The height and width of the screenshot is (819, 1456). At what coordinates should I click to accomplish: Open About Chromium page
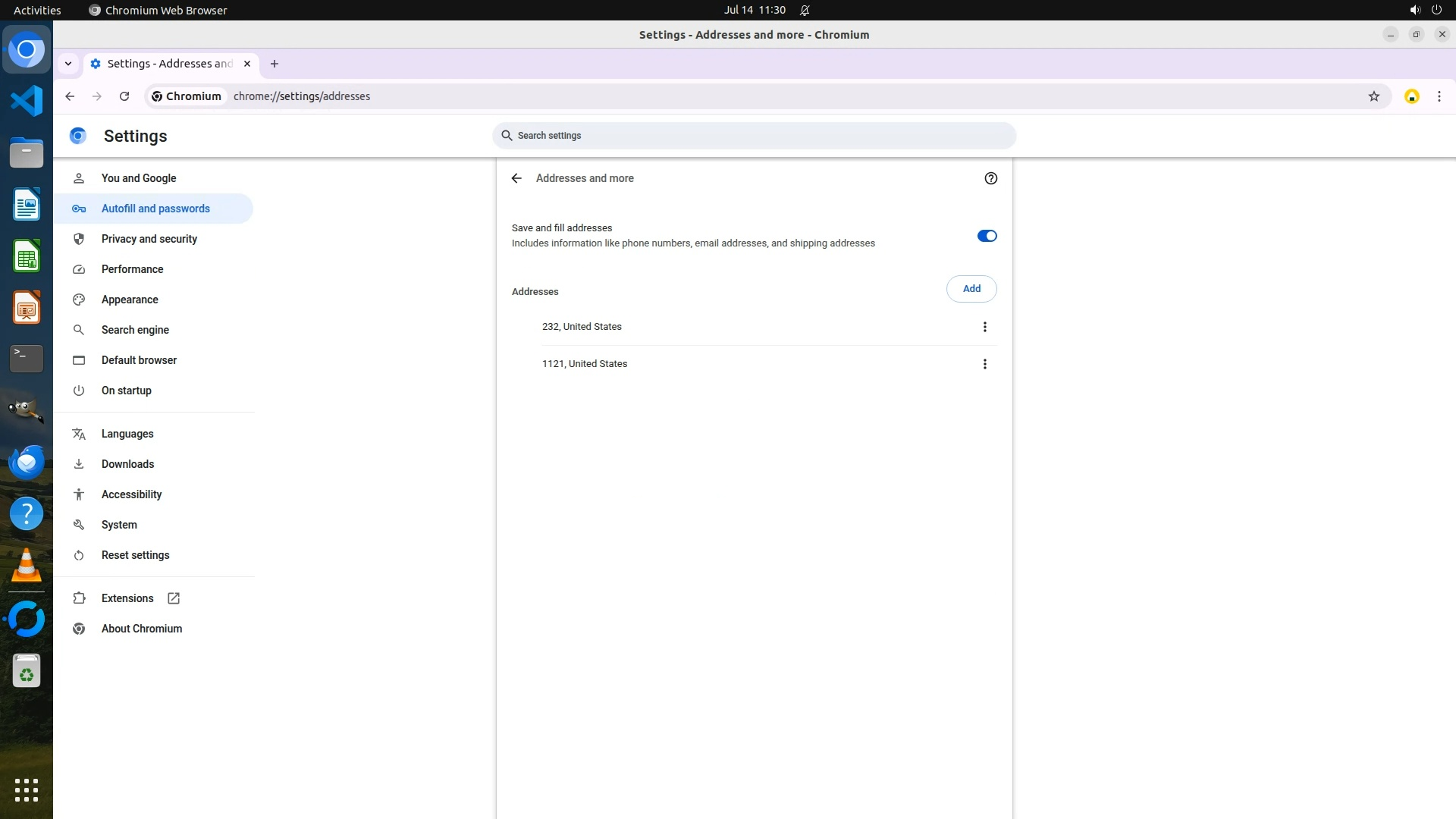pyautogui.click(x=141, y=629)
